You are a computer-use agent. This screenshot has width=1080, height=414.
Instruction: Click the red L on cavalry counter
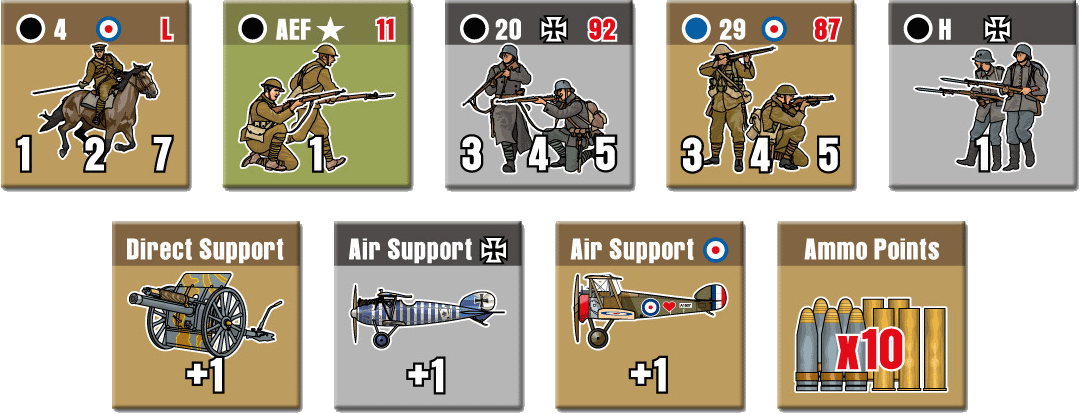click(166, 30)
